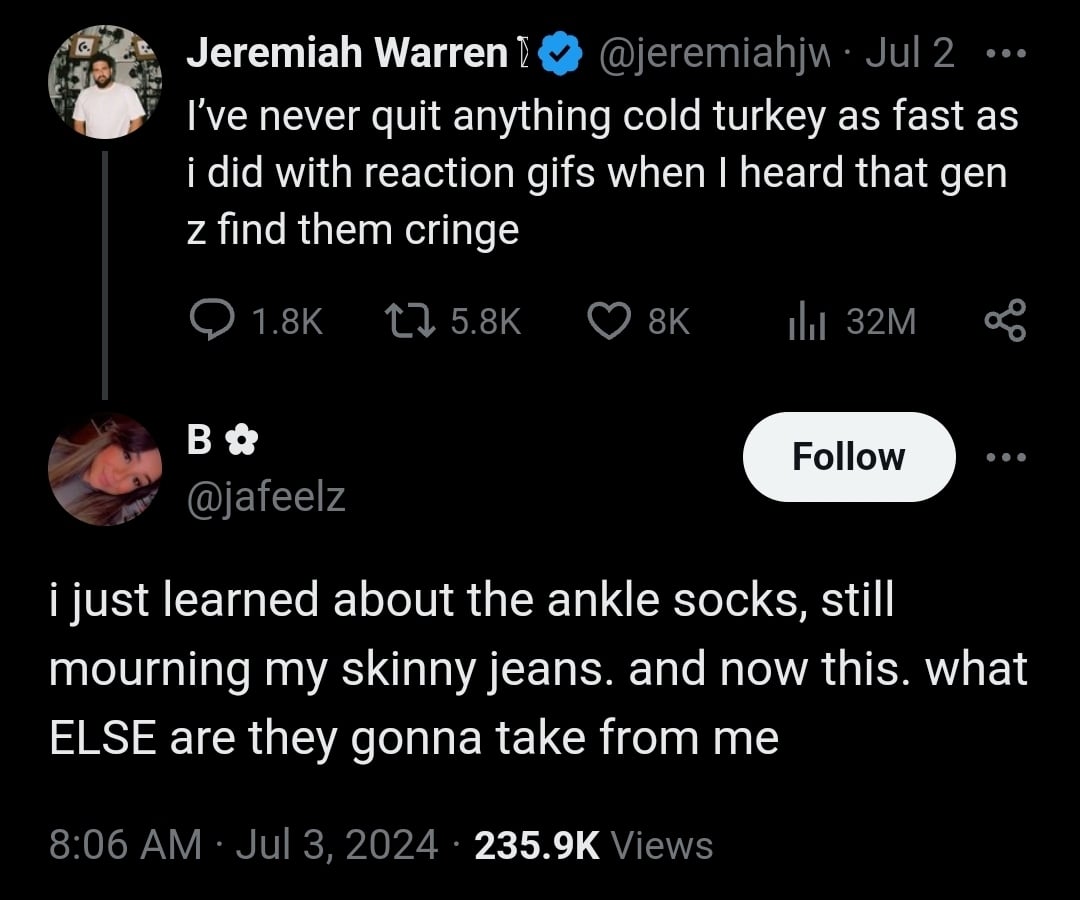Open more options beside the Follow button
Screen dimensions: 1080x900
pyautogui.click(x=1004, y=457)
